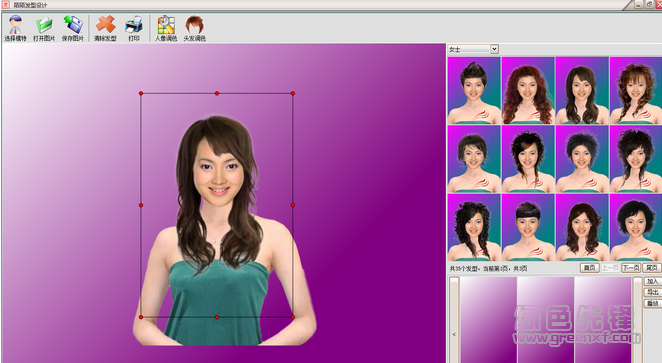Select the first purple gradient background swatch
The image size is (662, 363).
click(488, 320)
